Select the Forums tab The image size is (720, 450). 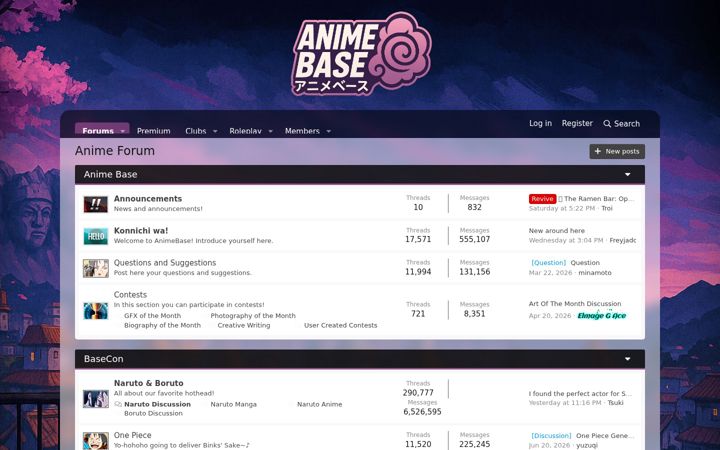pos(98,131)
